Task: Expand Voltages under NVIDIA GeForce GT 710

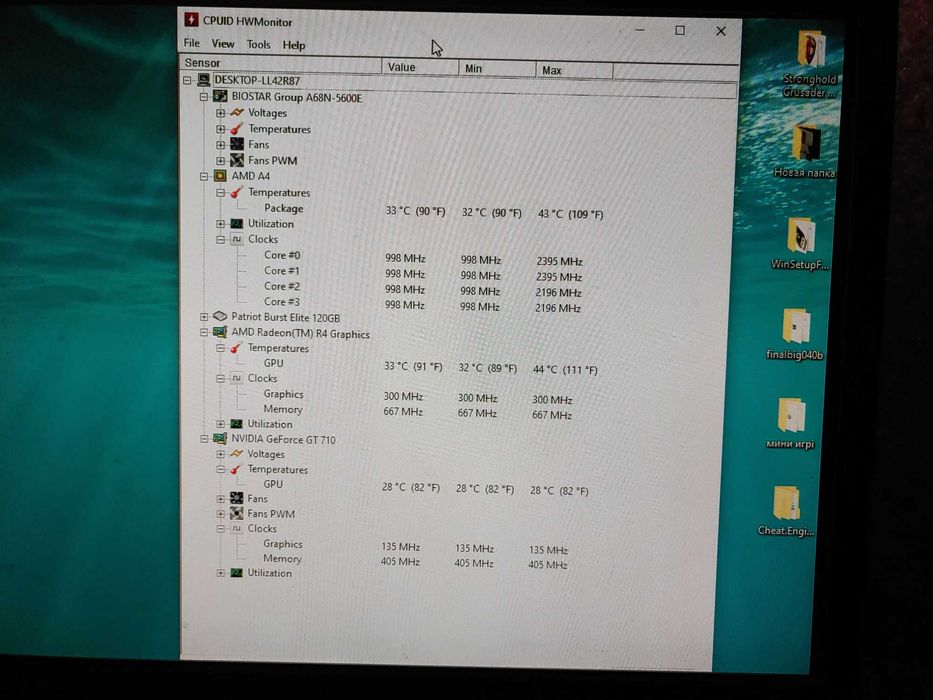Action: [x=221, y=454]
